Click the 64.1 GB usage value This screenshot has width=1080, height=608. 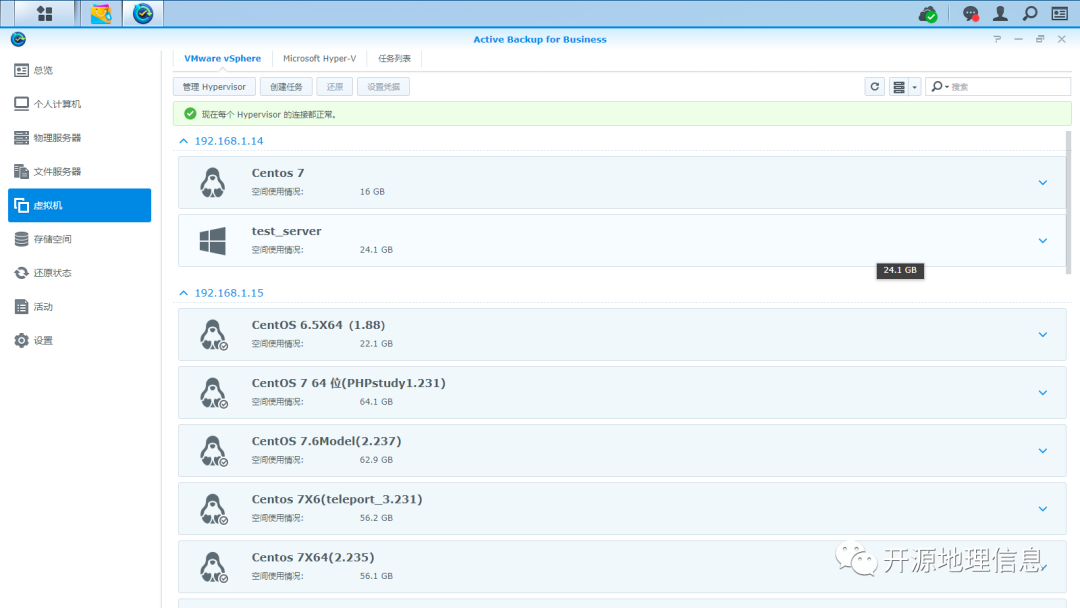(x=376, y=401)
